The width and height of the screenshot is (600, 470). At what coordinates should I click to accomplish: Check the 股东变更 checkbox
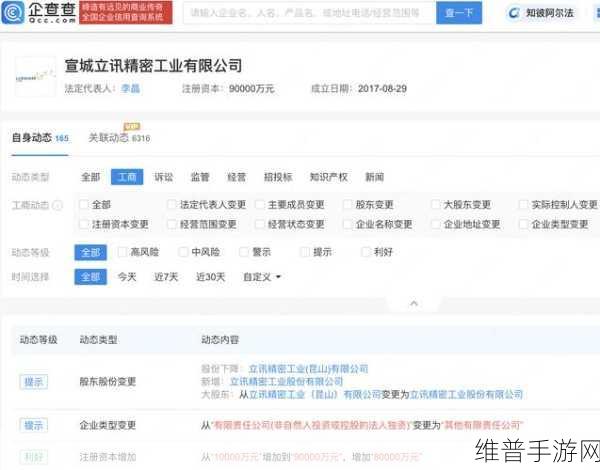[x=347, y=204]
